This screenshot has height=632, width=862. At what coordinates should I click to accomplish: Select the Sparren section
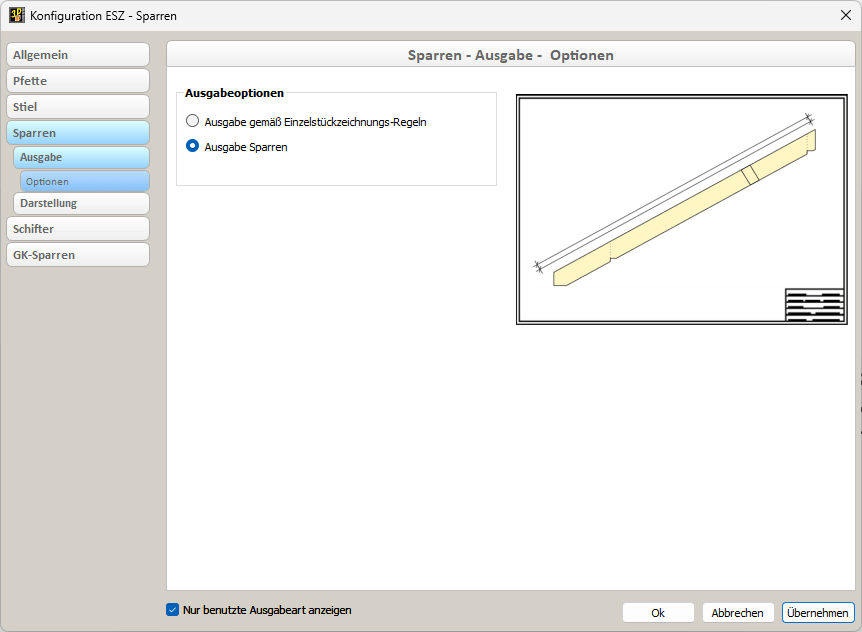[x=78, y=133]
